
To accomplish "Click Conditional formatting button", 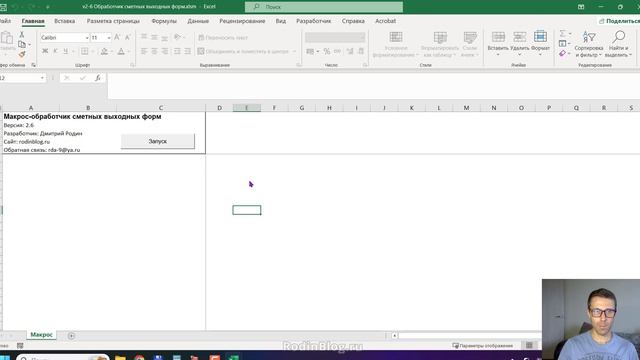I will click(x=396, y=44).
